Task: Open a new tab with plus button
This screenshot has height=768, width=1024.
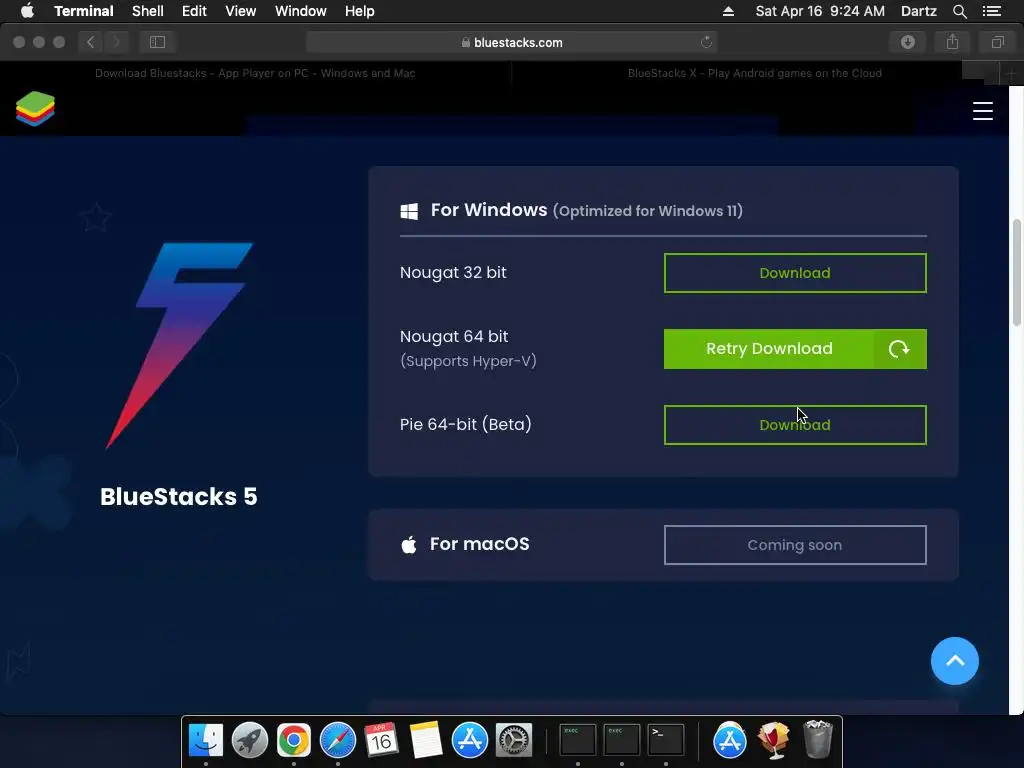Action: coord(1011,74)
